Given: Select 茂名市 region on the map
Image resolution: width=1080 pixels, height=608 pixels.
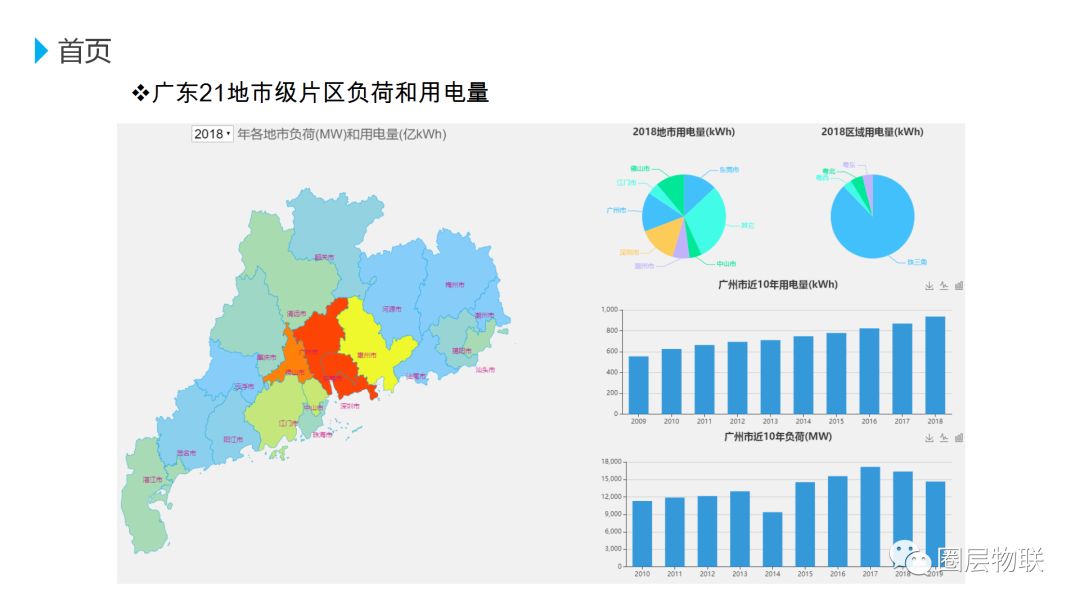Looking at the screenshot, I should pyautogui.click(x=183, y=430).
